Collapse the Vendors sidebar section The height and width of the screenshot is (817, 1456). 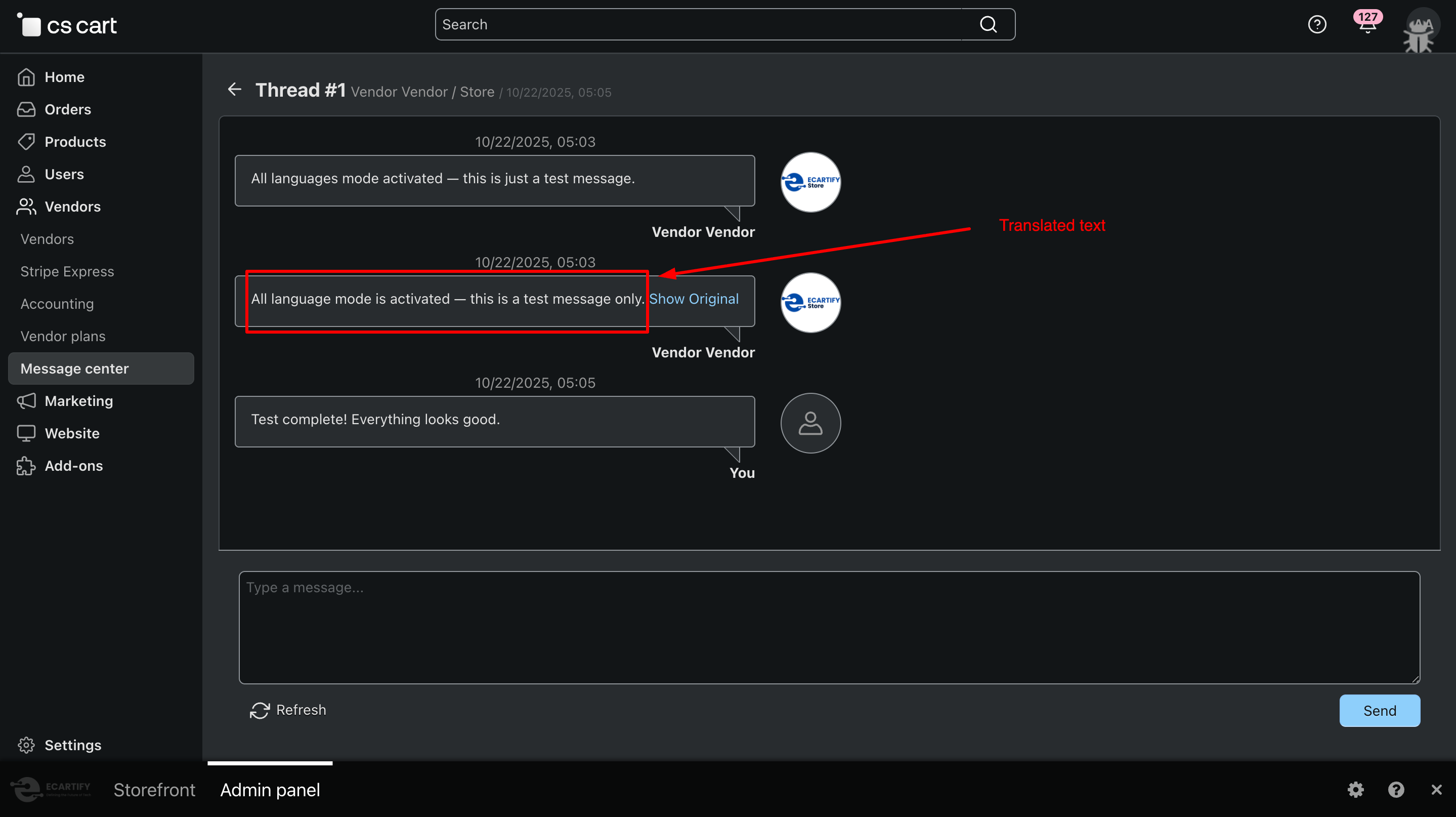[72, 207]
